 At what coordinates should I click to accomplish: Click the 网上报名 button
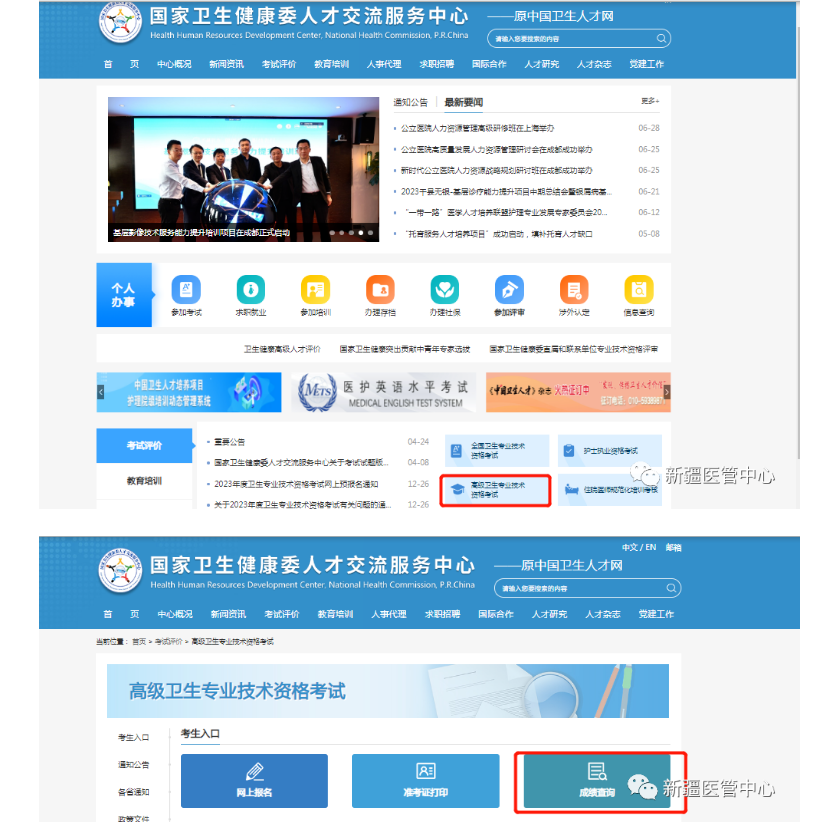click(x=254, y=781)
